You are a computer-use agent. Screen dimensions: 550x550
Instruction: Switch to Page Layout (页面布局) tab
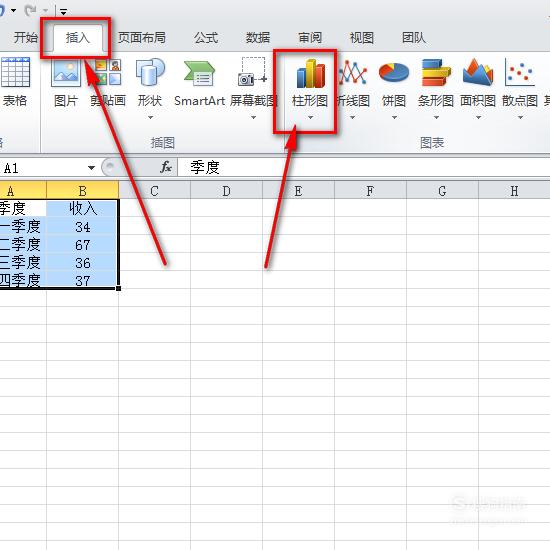pyautogui.click(x=141, y=38)
